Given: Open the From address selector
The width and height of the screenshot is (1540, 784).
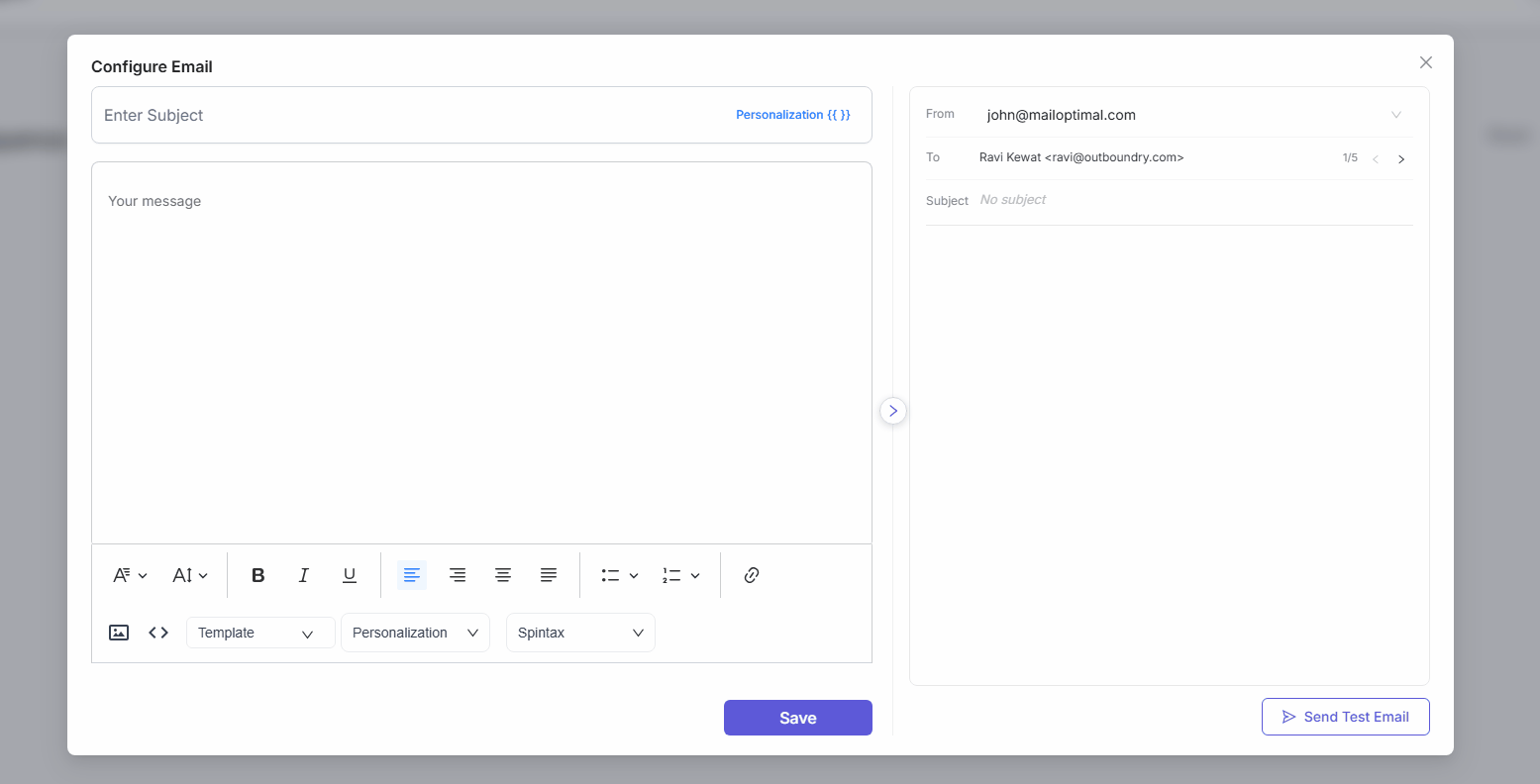Looking at the screenshot, I should [1396, 114].
